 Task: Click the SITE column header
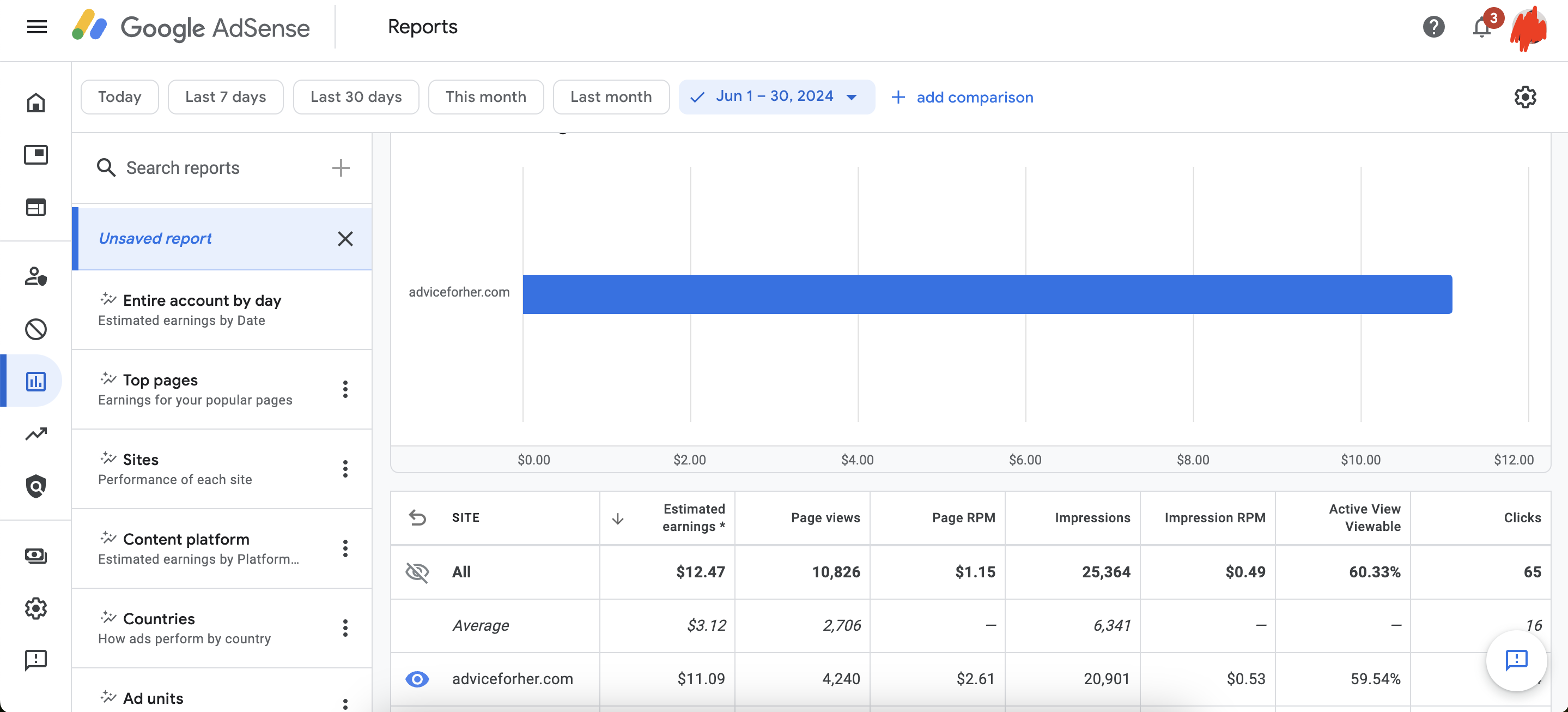pos(466,518)
